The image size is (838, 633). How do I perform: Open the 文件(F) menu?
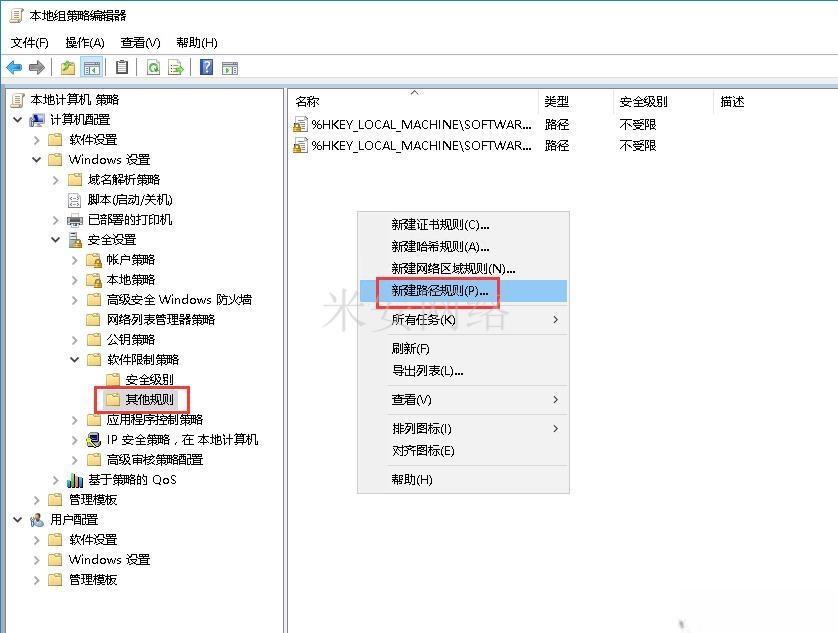(x=29, y=43)
